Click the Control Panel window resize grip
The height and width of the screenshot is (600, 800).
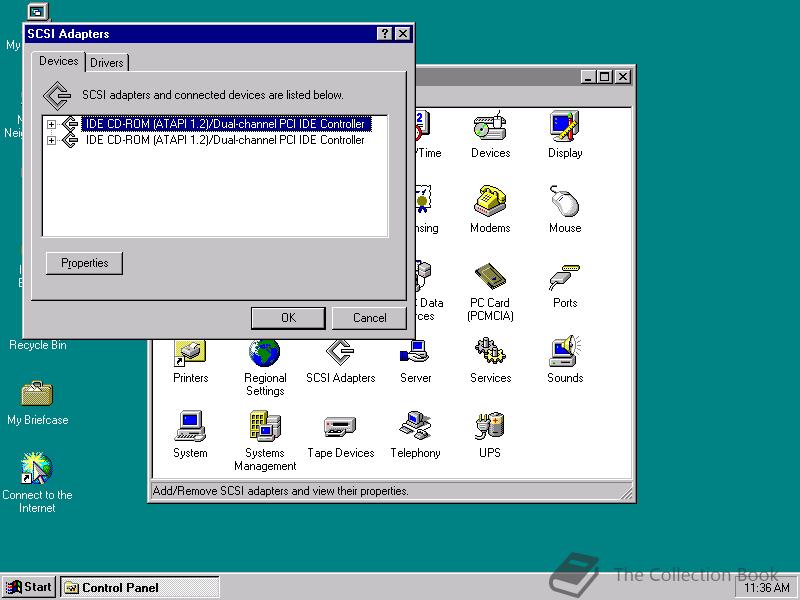point(626,493)
